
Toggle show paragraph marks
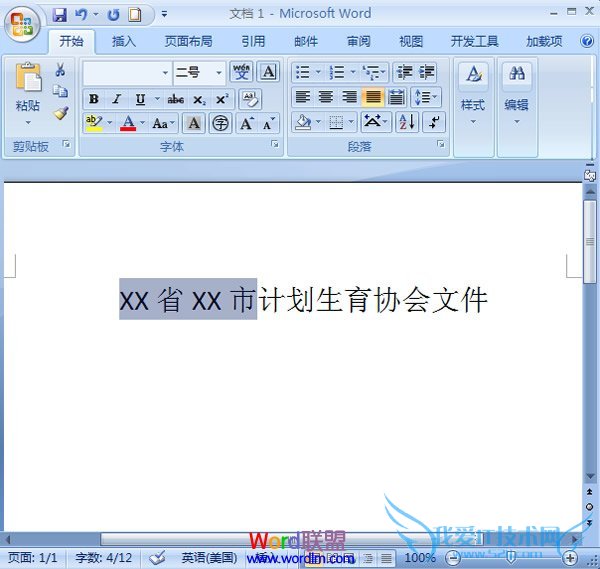pos(434,122)
